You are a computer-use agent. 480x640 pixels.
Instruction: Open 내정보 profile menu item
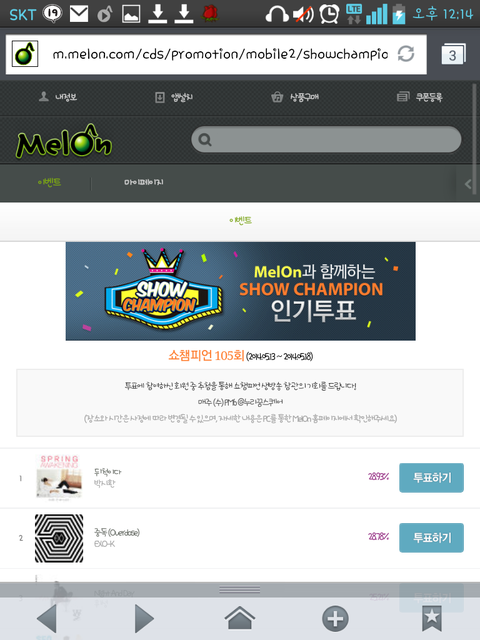click(58, 97)
